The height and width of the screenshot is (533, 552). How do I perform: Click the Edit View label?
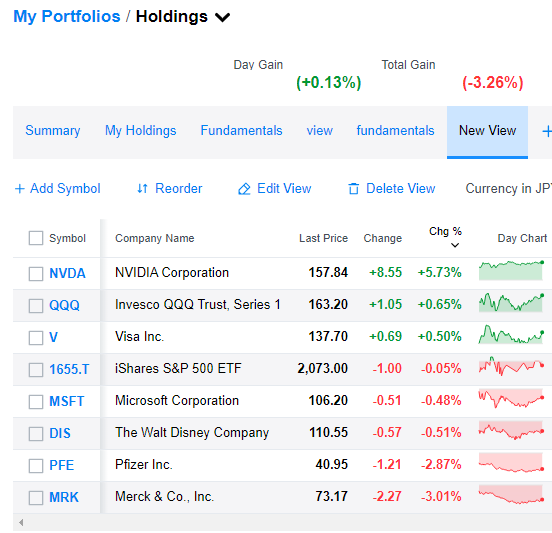click(284, 189)
